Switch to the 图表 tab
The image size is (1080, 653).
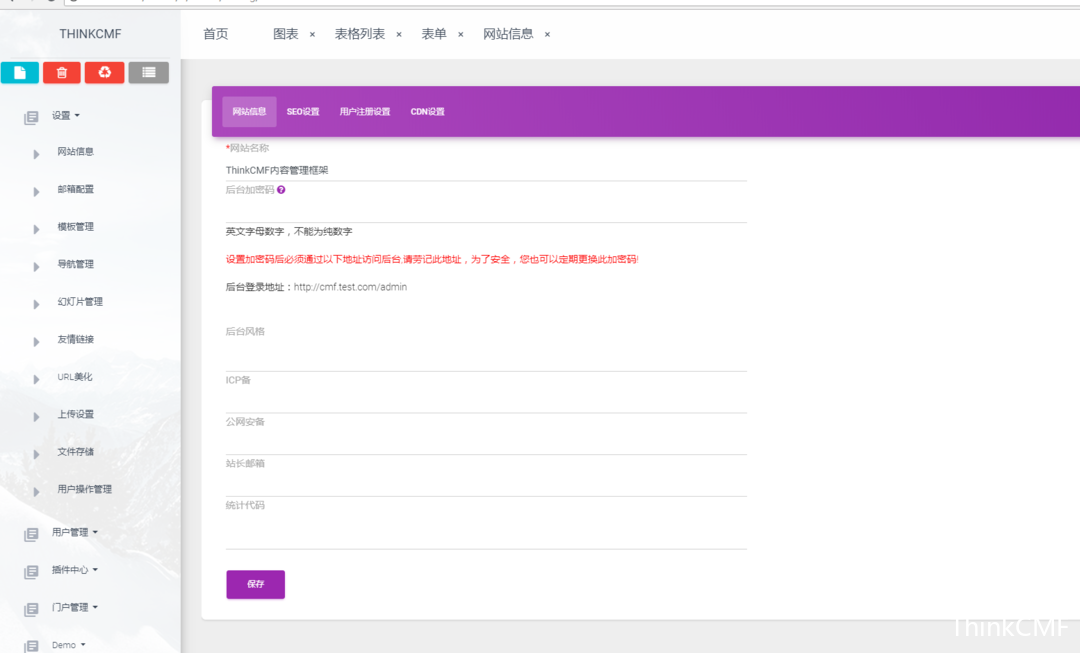coord(286,34)
